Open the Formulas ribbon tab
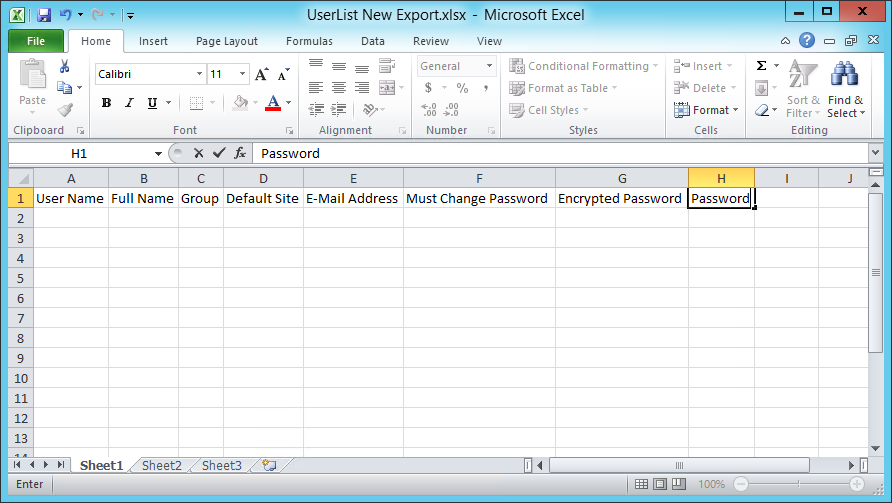This screenshot has height=503, width=892. coord(309,41)
